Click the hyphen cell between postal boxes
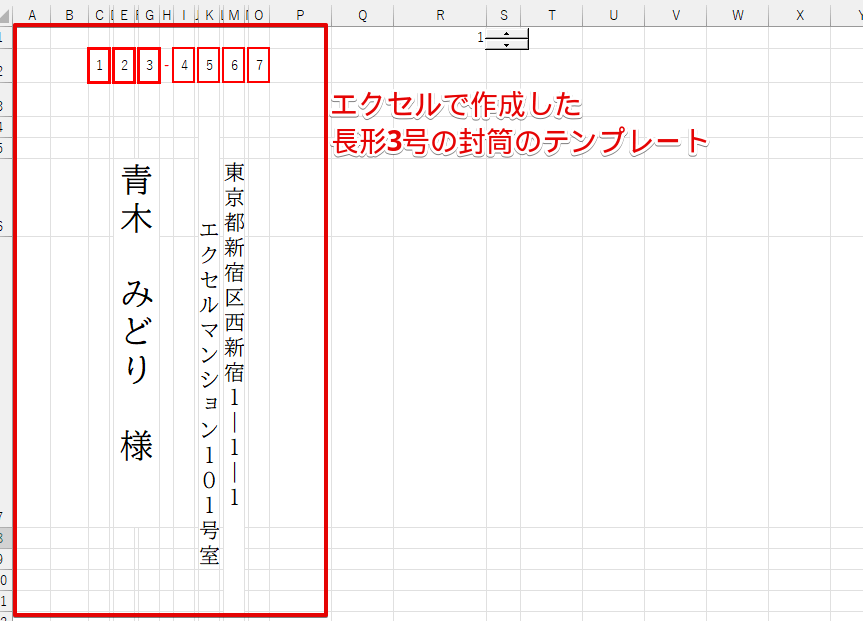This screenshot has width=863, height=621. tap(166, 66)
